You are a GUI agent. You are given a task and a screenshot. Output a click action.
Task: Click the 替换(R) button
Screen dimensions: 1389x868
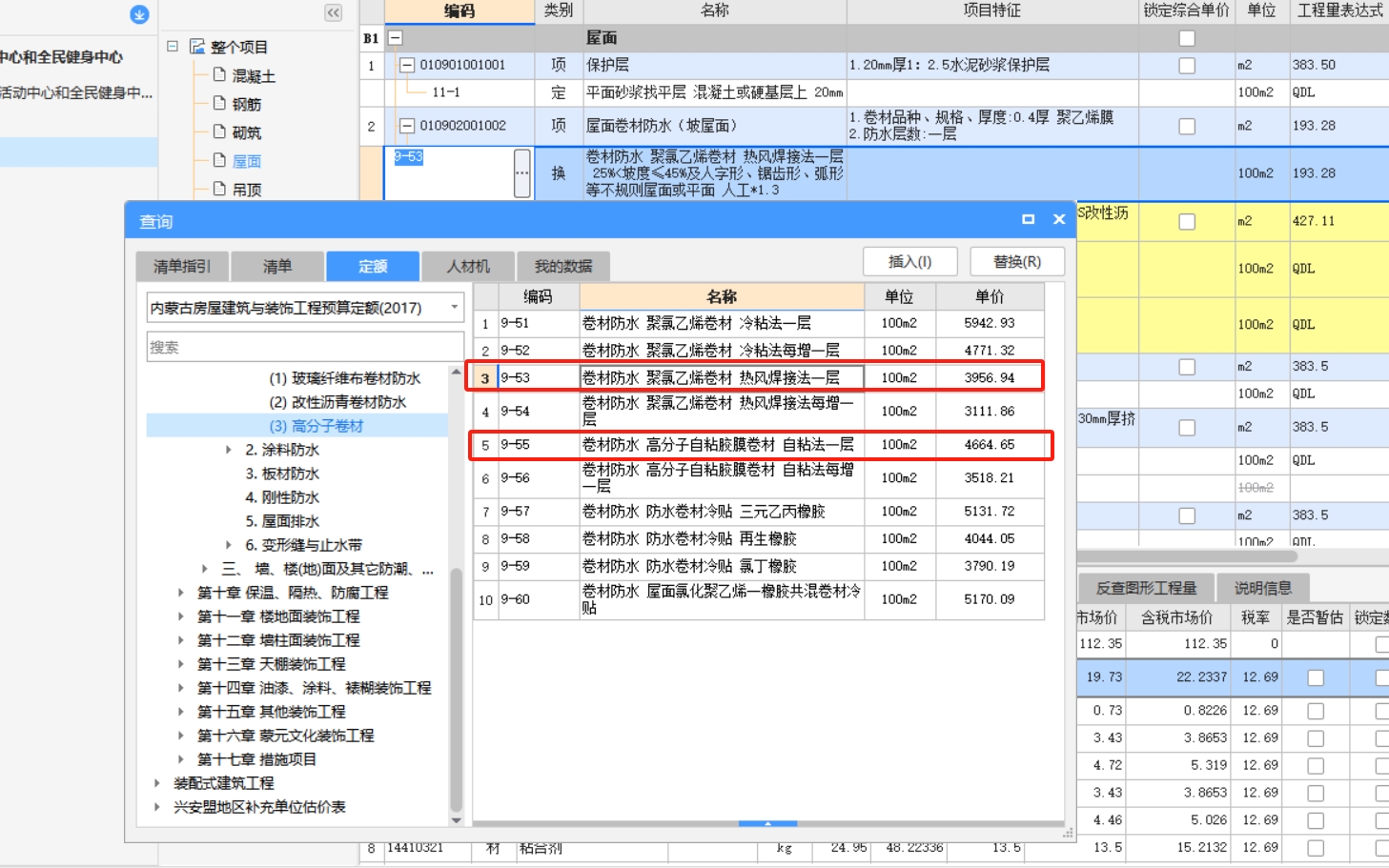click(1017, 262)
